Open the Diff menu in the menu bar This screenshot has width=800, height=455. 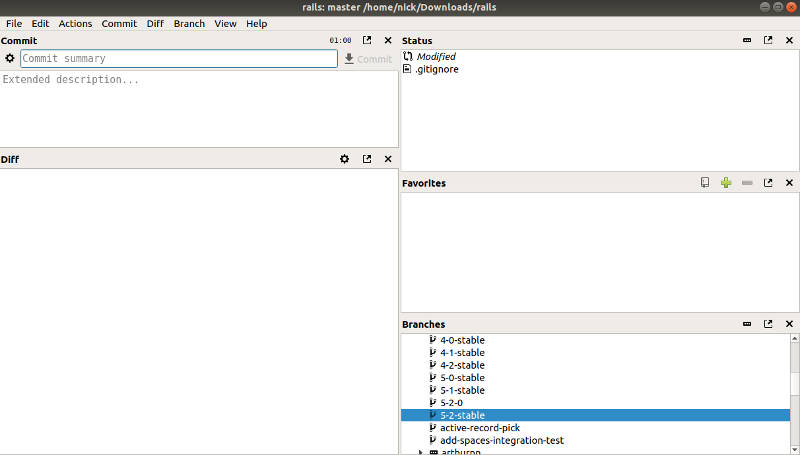pos(155,23)
